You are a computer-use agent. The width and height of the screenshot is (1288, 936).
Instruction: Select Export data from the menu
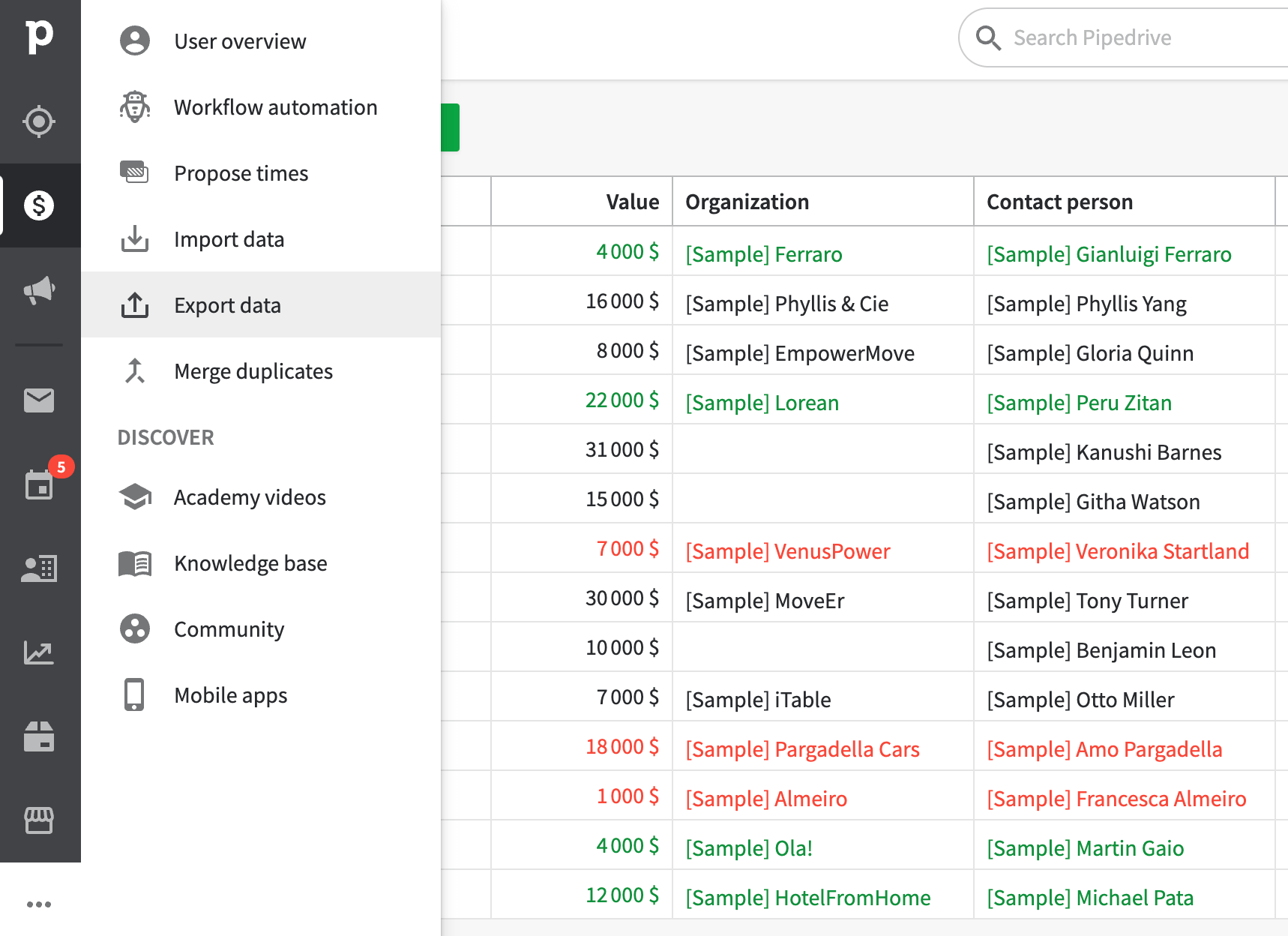[227, 305]
